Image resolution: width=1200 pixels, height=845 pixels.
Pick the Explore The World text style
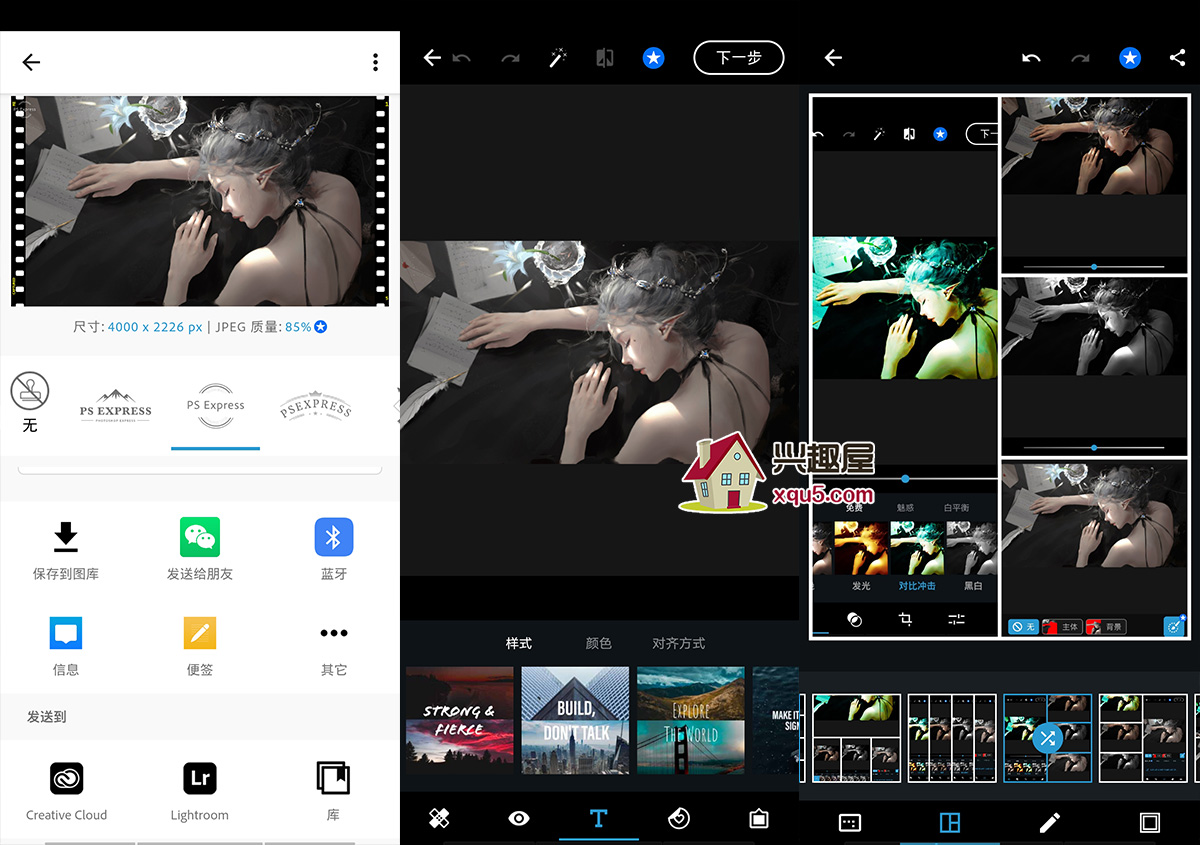click(691, 720)
